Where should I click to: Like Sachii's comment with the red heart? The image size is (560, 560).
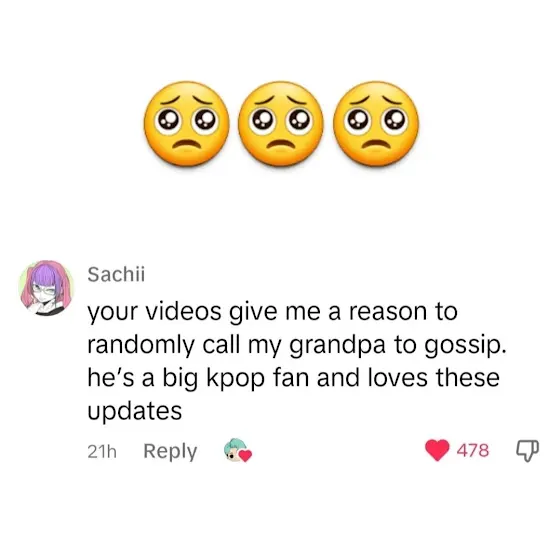(x=437, y=450)
